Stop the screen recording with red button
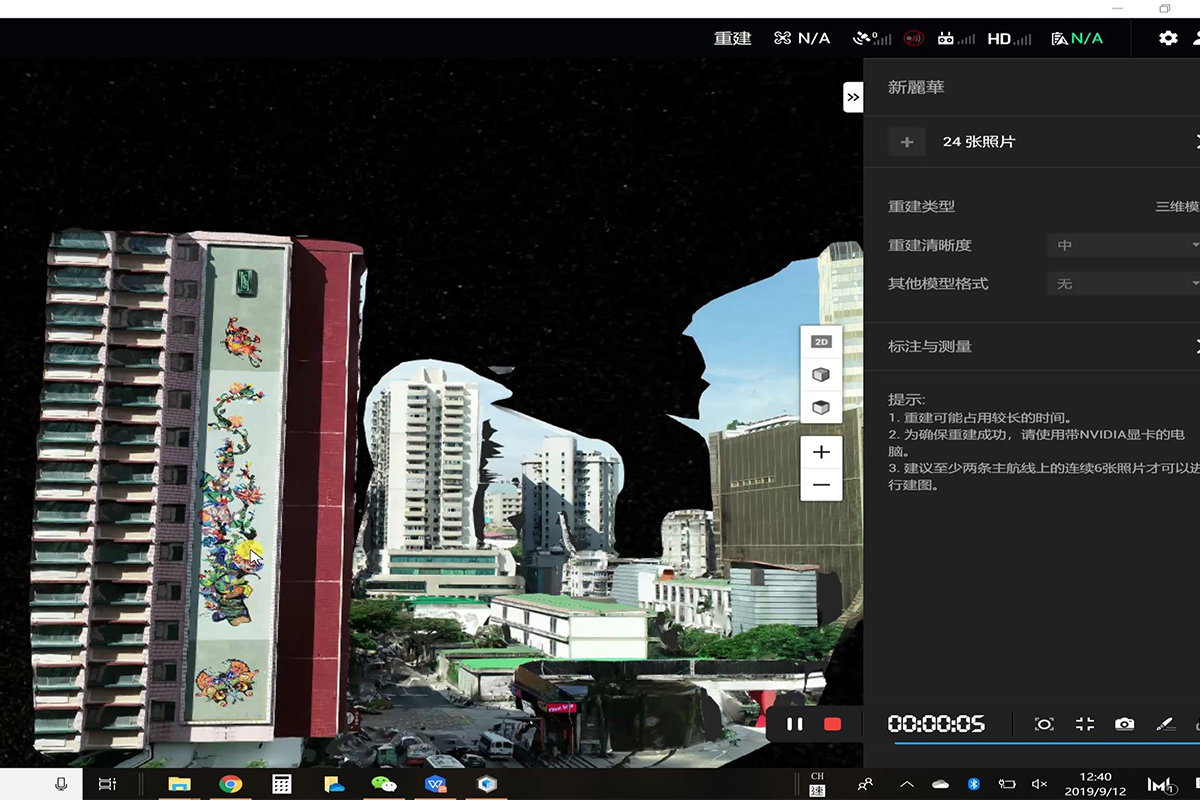 pyautogui.click(x=832, y=724)
